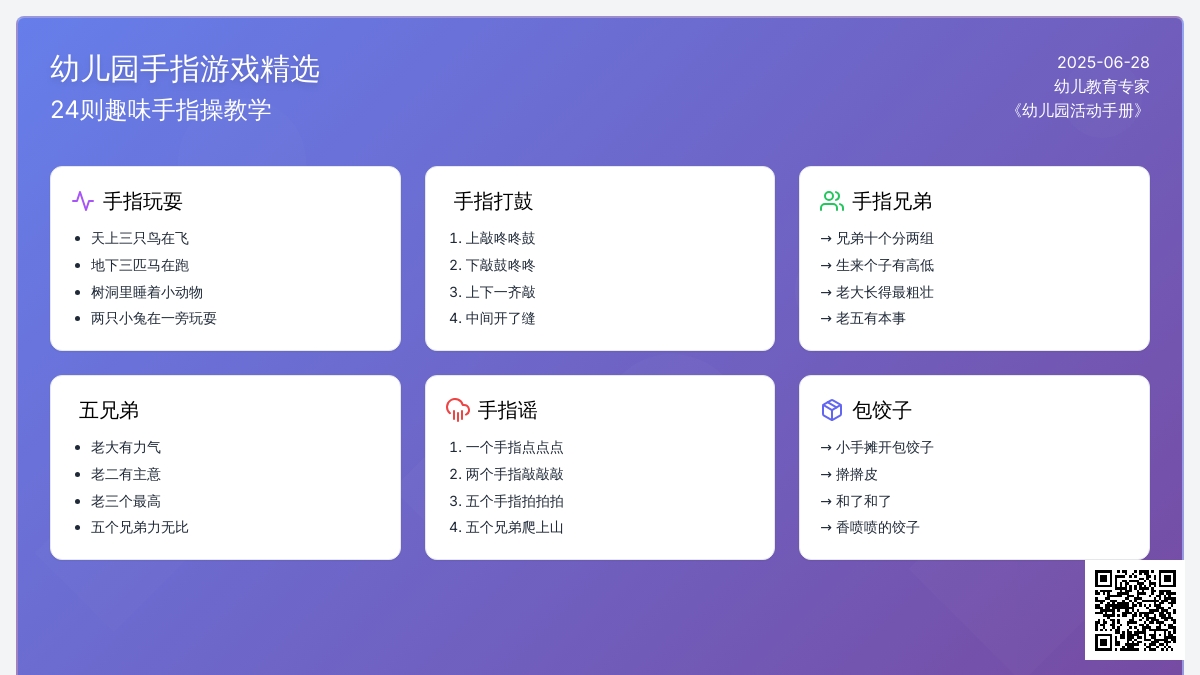Click the line 地下三匹马在跑
Screen dimensions: 1200x675
140,265
